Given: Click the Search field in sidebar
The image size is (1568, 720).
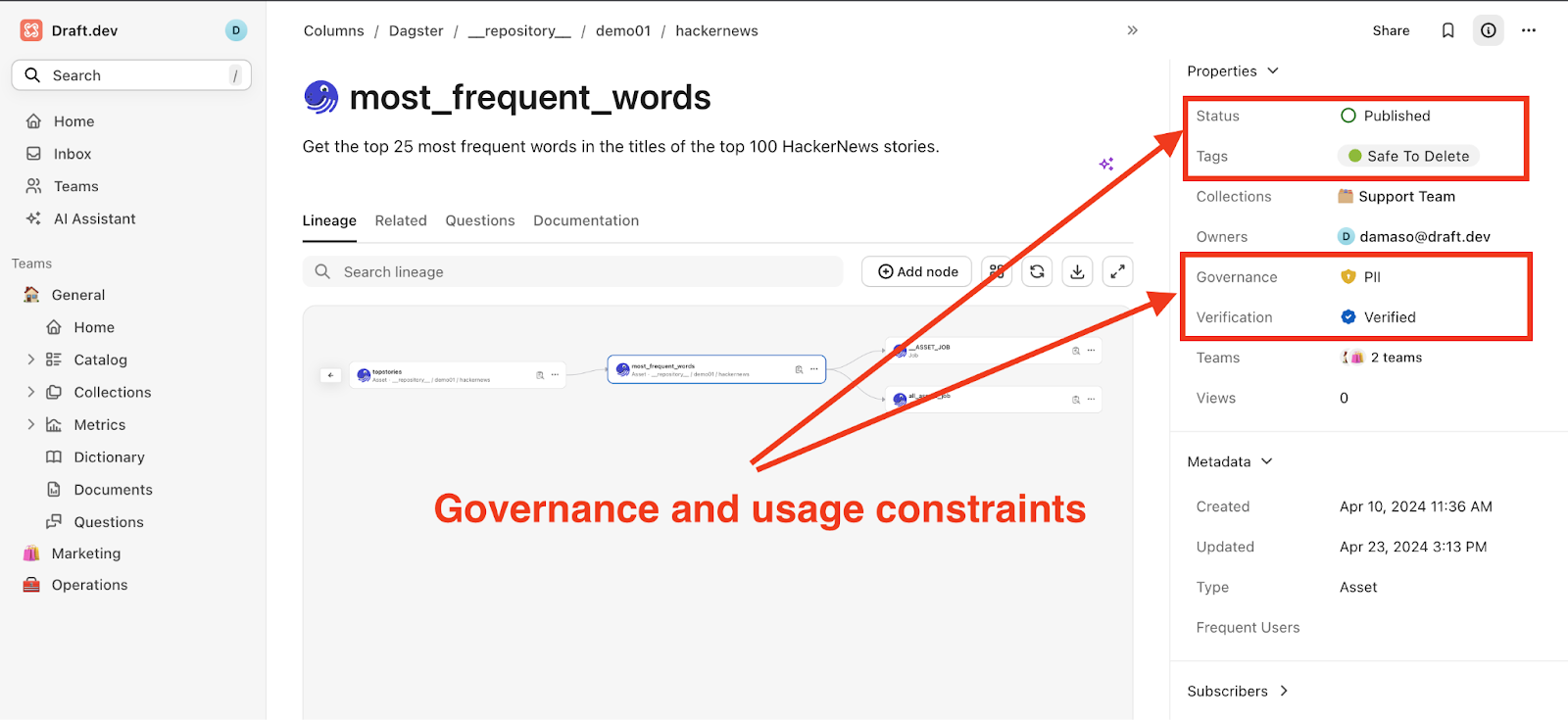Looking at the screenshot, I should click(x=131, y=75).
